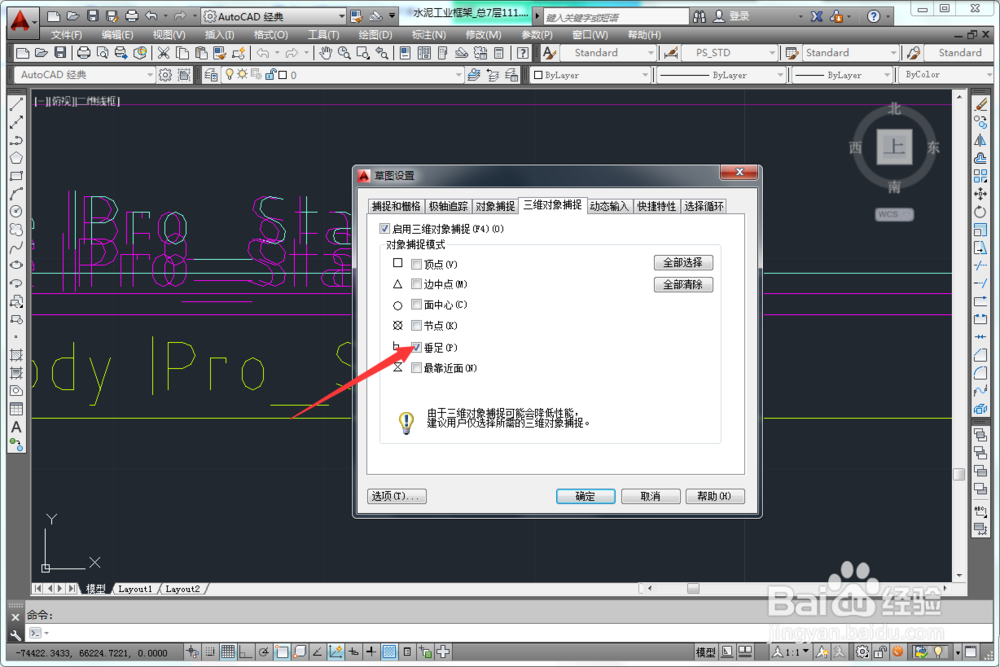Screen dimensions: 1000x667
Task: Select the Hatch draw tool
Action: 17,355
